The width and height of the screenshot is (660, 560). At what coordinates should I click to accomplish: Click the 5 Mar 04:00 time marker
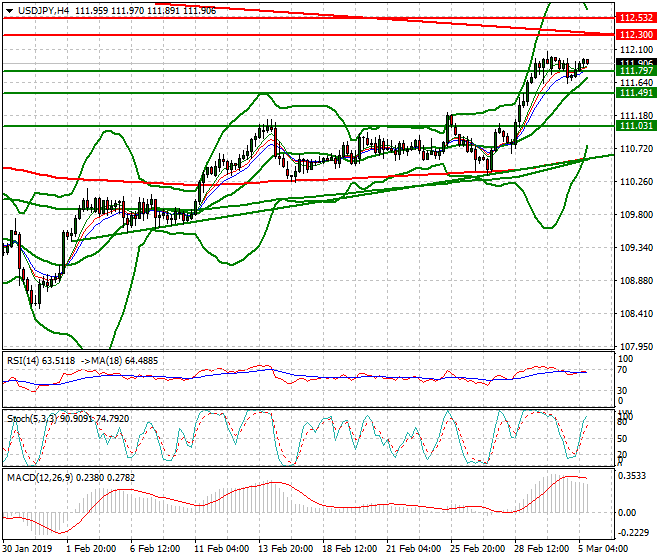pos(603,549)
